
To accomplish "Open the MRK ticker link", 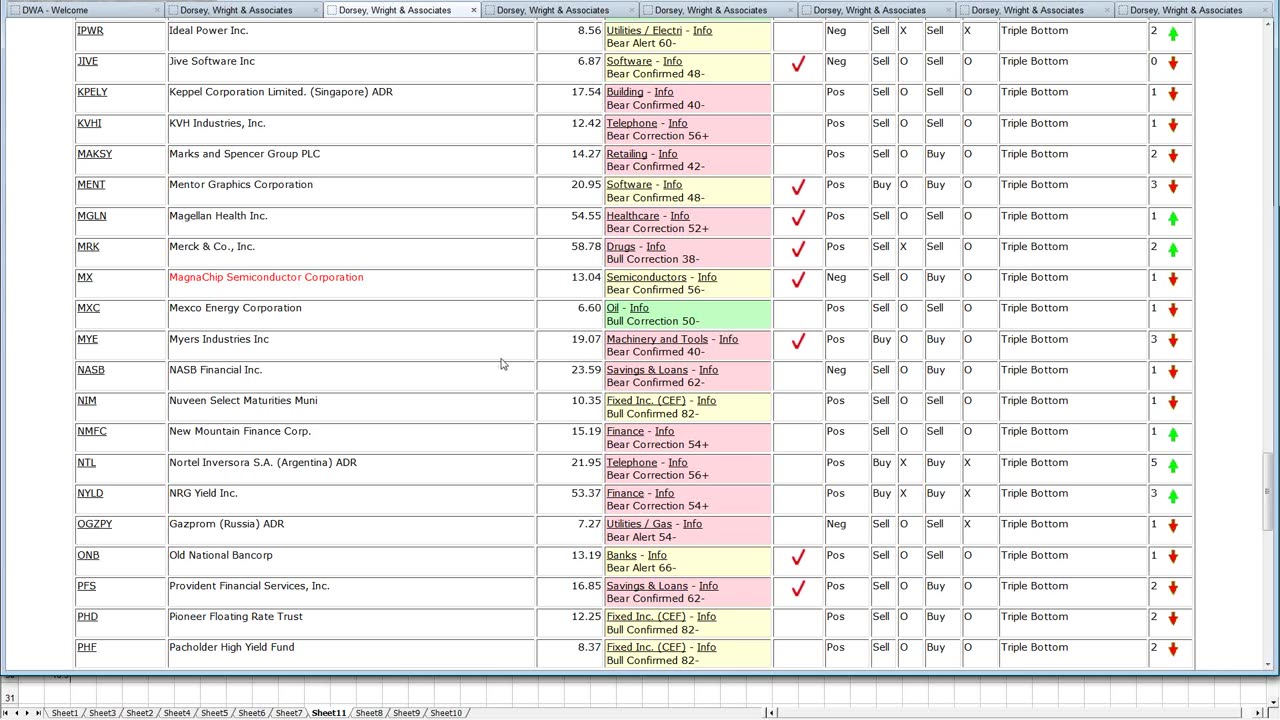I will (x=88, y=247).
